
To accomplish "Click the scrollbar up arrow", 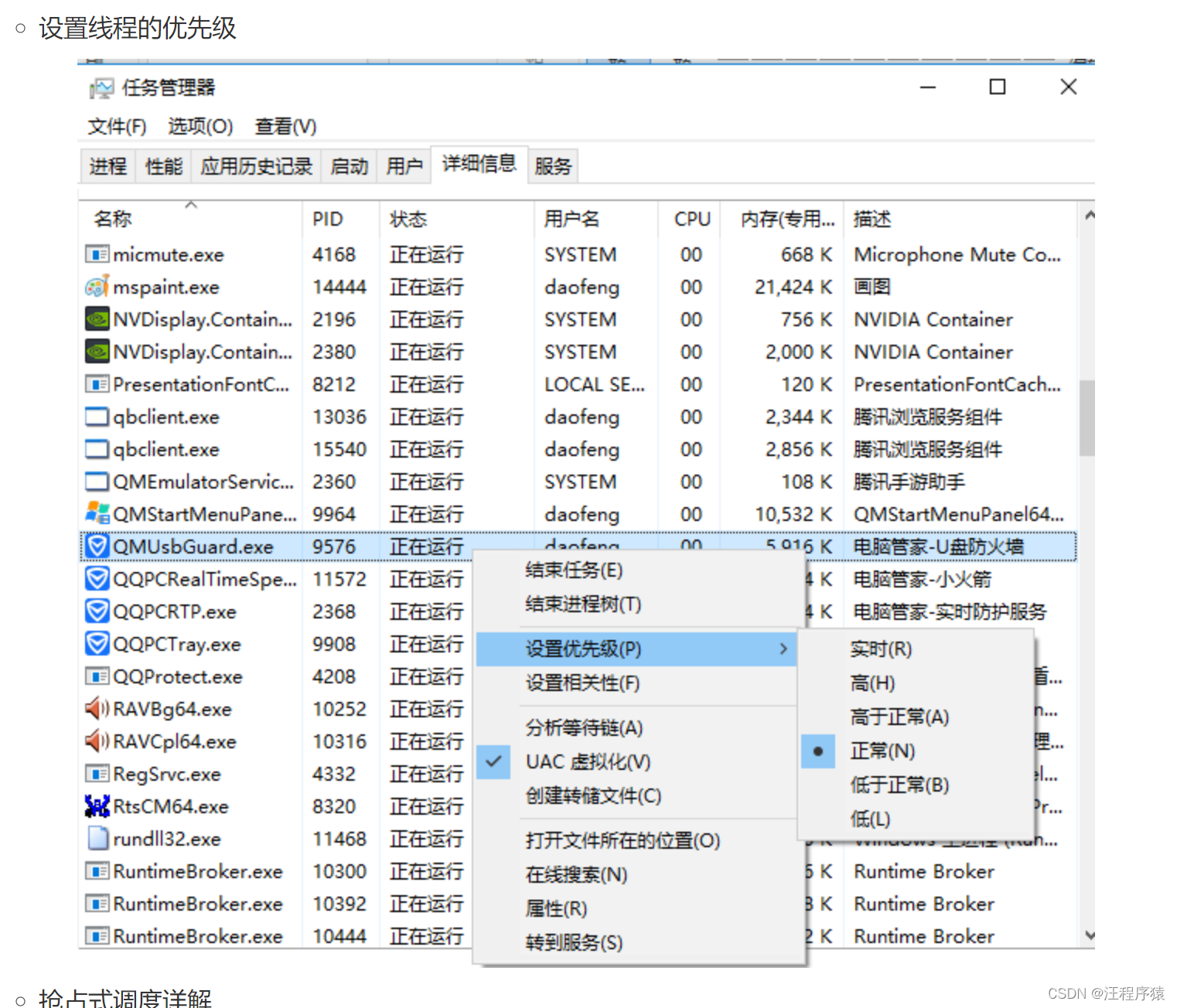I will (x=1089, y=215).
